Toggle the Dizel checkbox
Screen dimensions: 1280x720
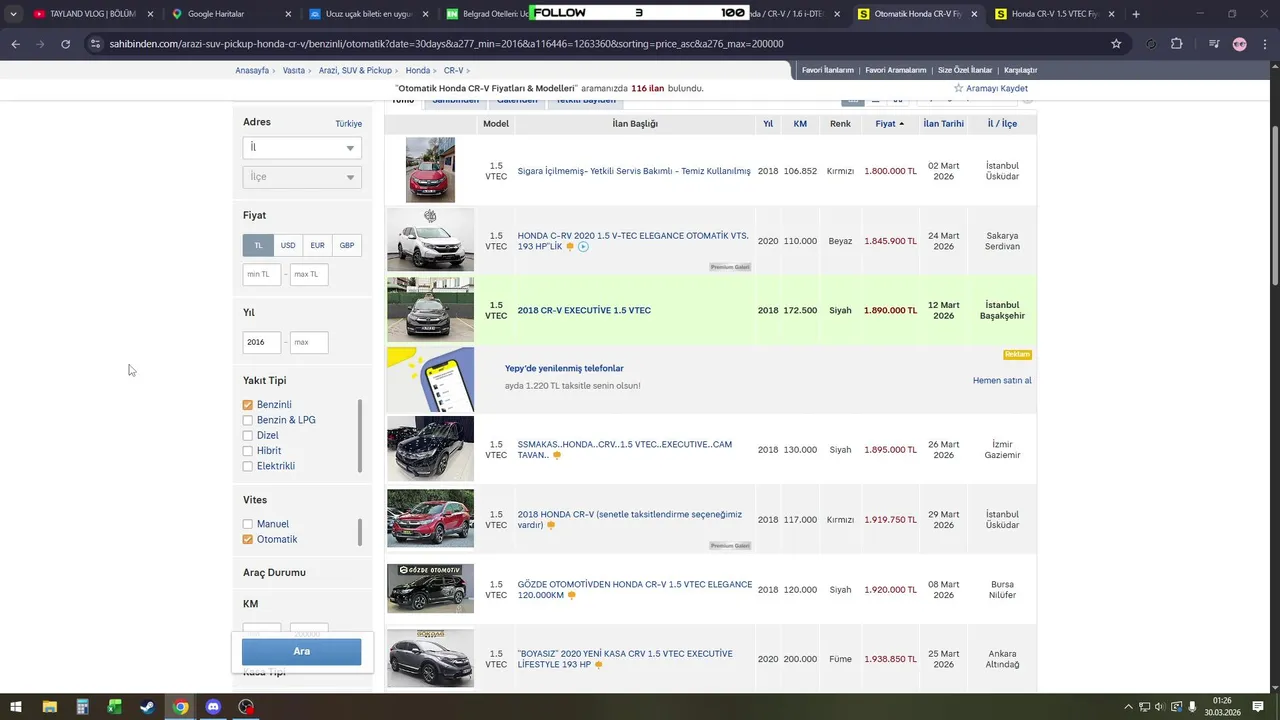(x=248, y=435)
